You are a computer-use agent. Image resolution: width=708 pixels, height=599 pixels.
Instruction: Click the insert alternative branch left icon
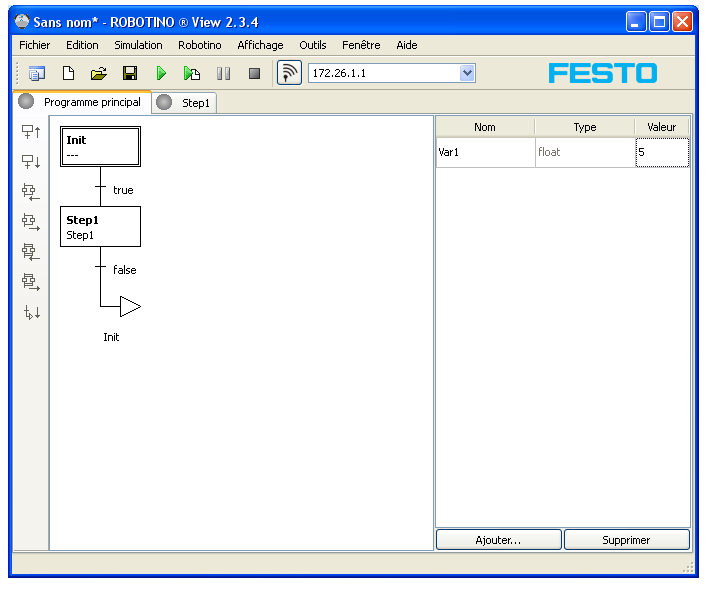coord(31,192)
